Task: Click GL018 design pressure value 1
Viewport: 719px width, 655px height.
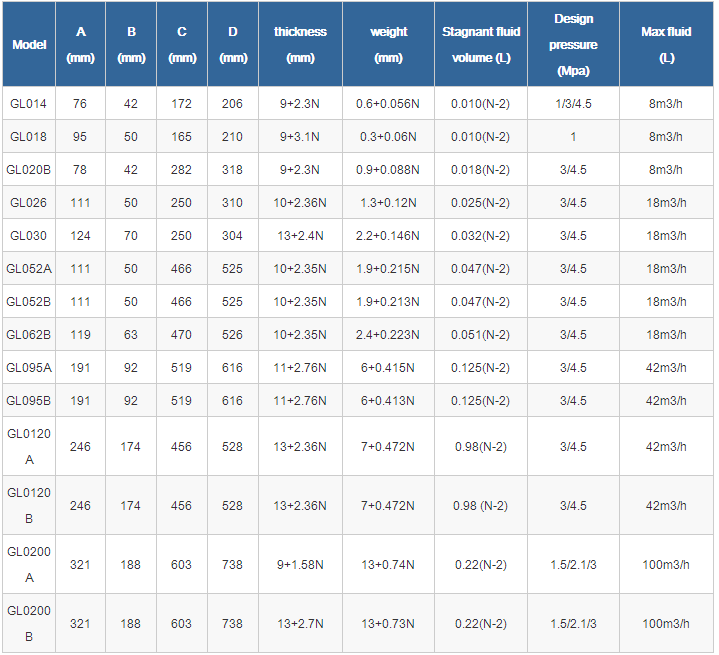Action: click(x=573, y=137)
